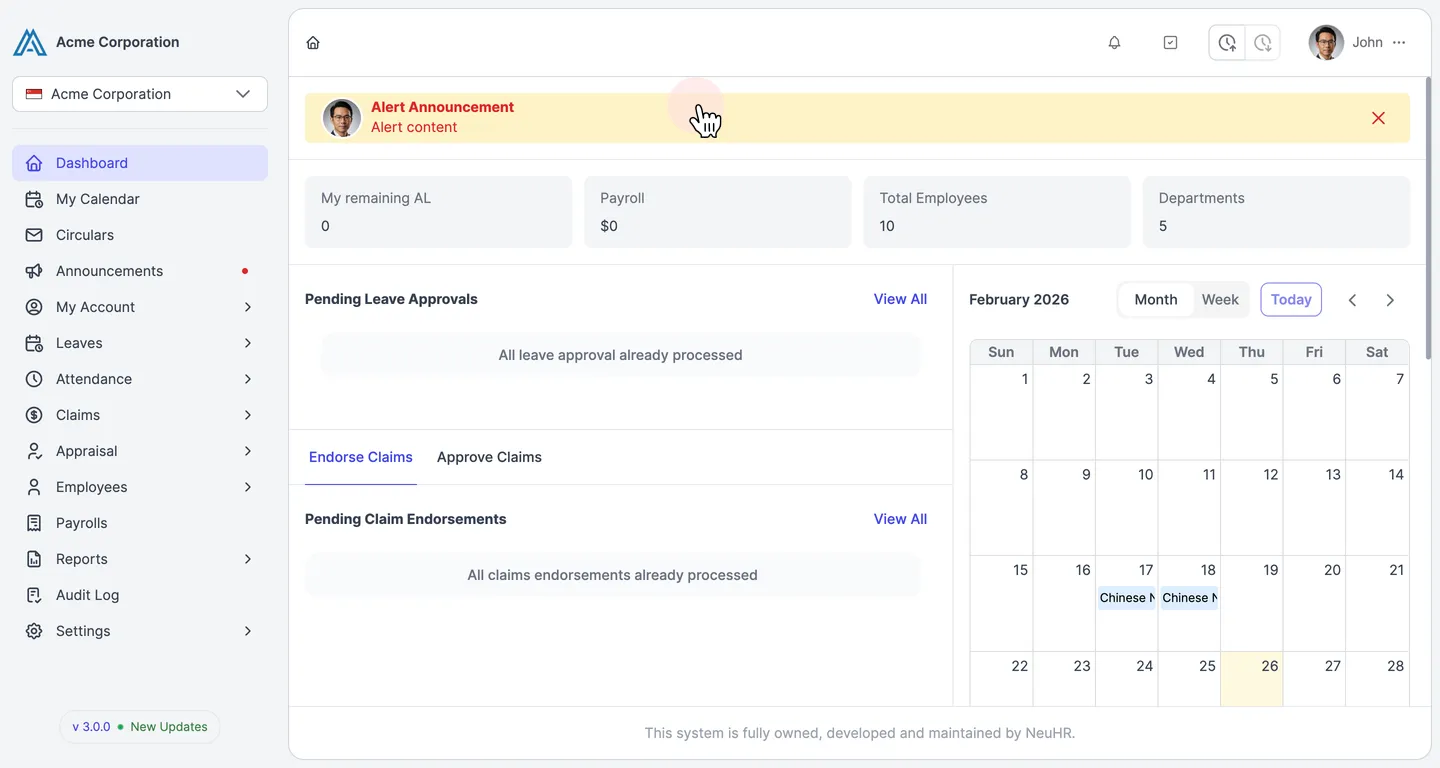Expand the Leaves submenu chevron
This screenshot has width=1440, height=768.
coord(248,343)
